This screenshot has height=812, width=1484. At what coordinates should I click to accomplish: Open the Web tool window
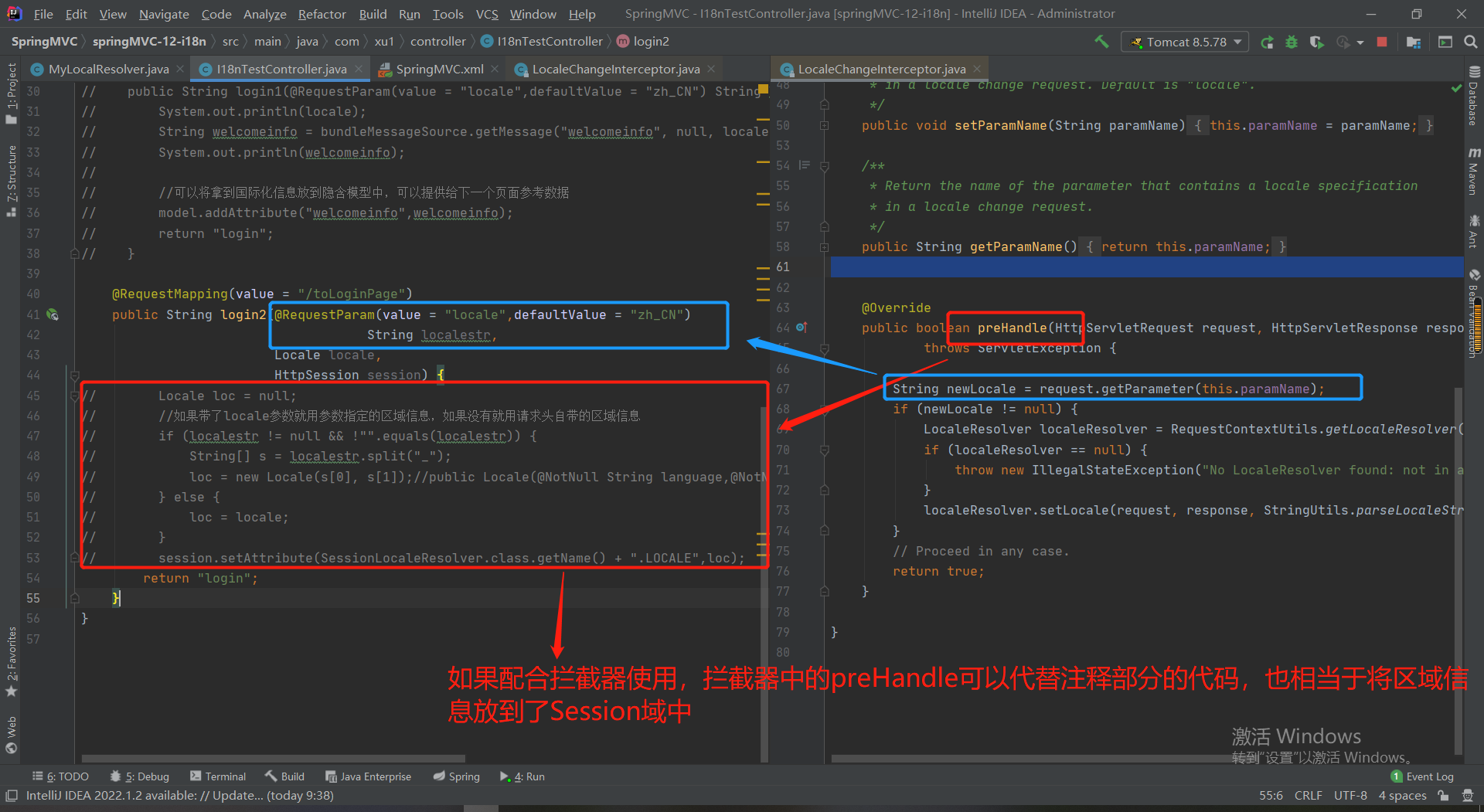coord(11,735)
